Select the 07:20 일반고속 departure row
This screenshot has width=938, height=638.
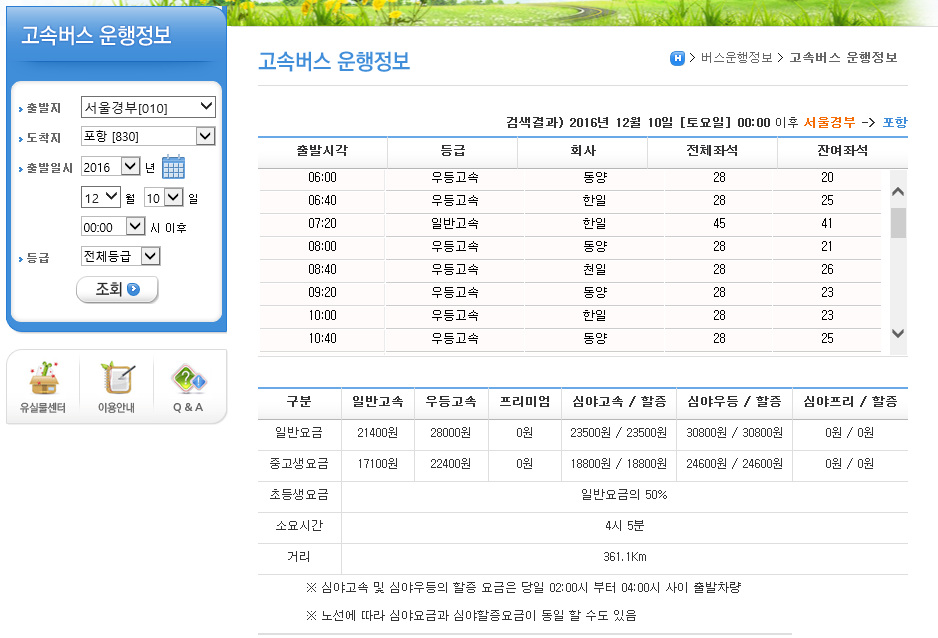[570, 224]
